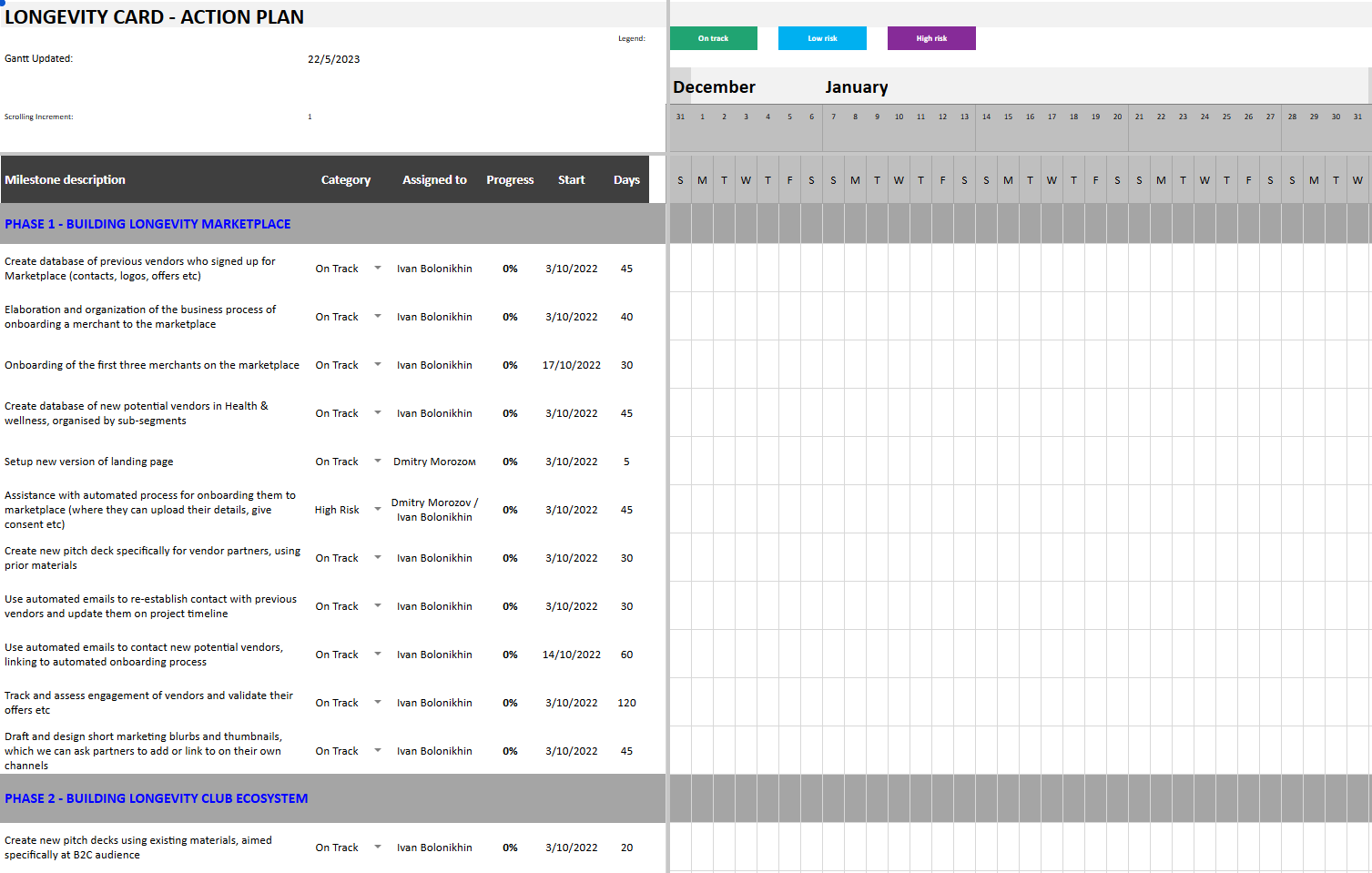Open category dropdown for landing page task

point(378,461)
